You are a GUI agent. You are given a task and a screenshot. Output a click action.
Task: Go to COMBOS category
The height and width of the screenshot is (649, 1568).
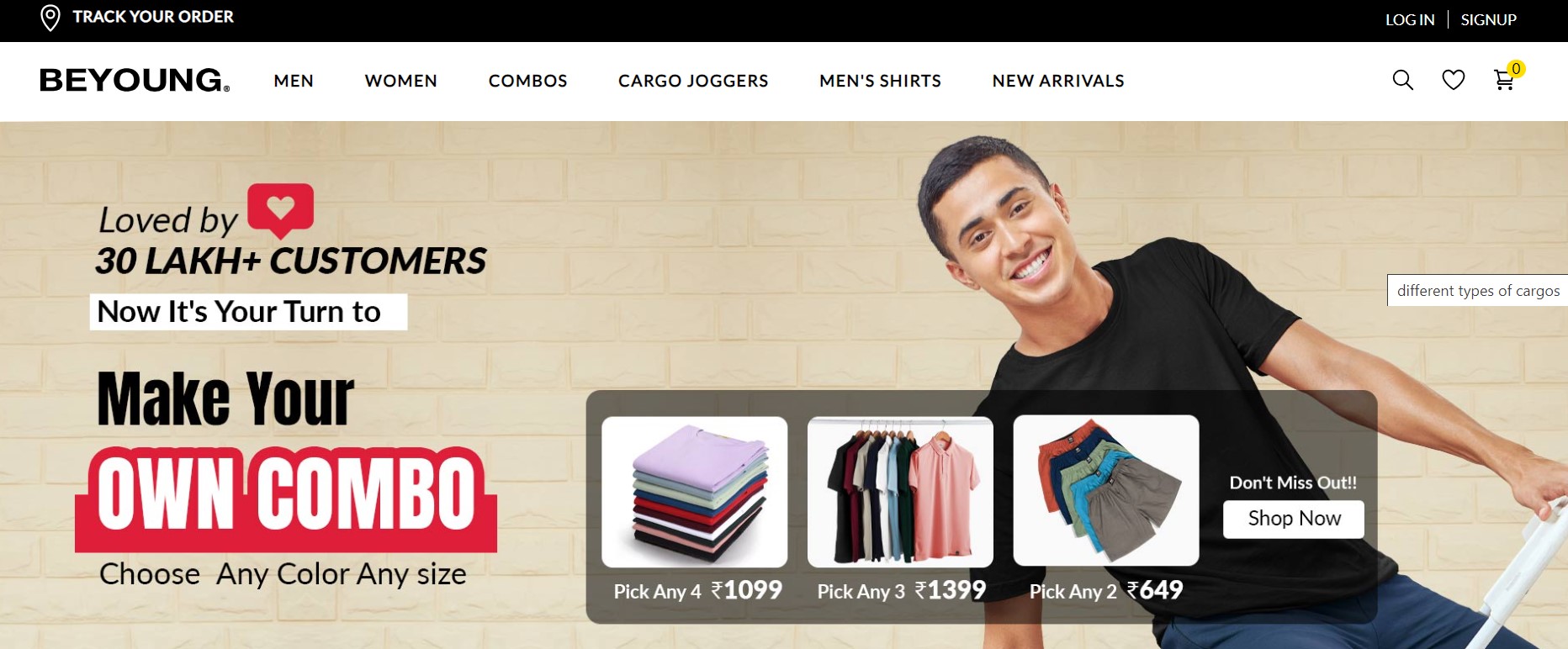click(528, 81)
